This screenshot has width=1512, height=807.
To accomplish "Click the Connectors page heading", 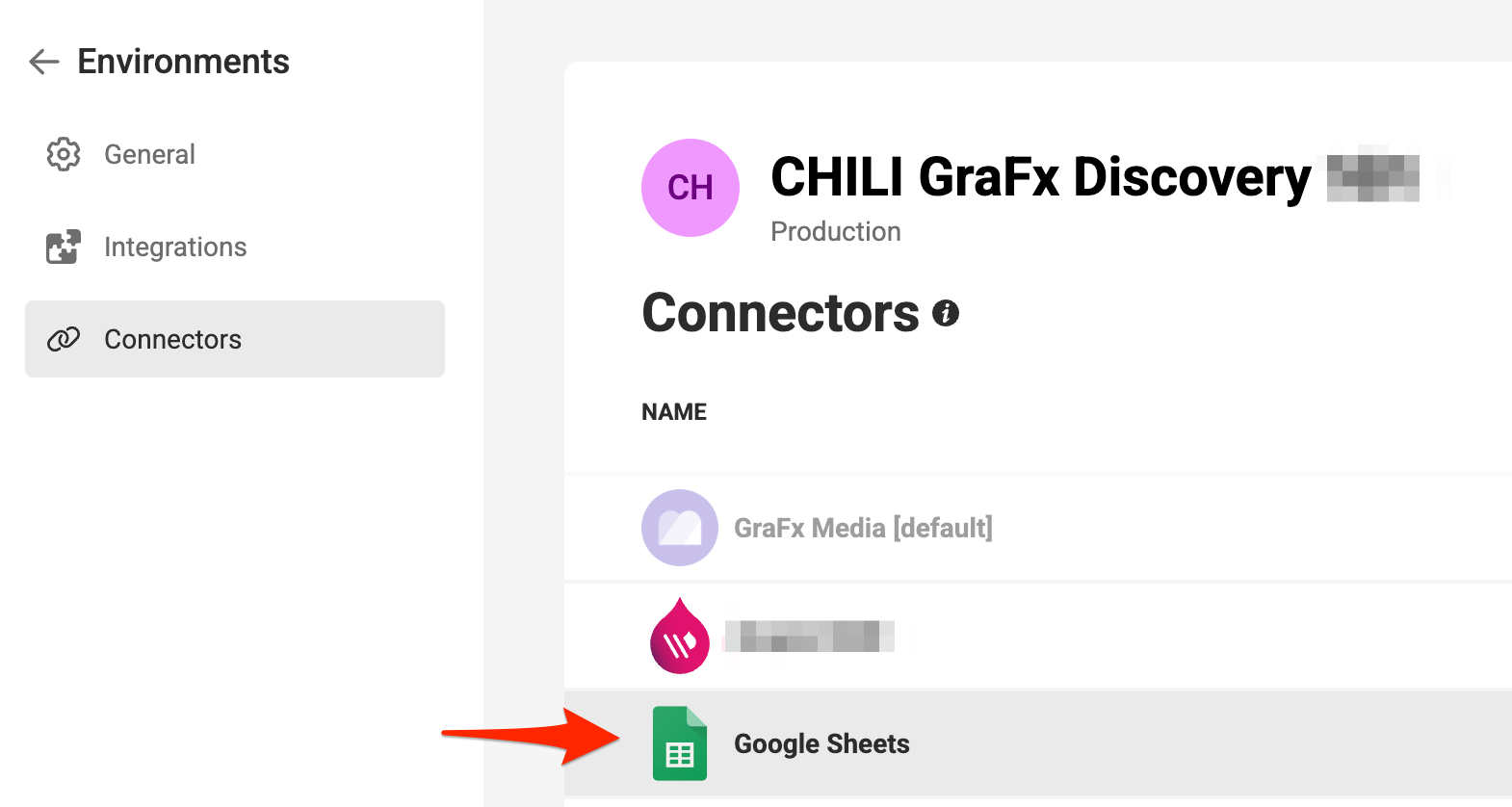I will click(x=780, y=313).
